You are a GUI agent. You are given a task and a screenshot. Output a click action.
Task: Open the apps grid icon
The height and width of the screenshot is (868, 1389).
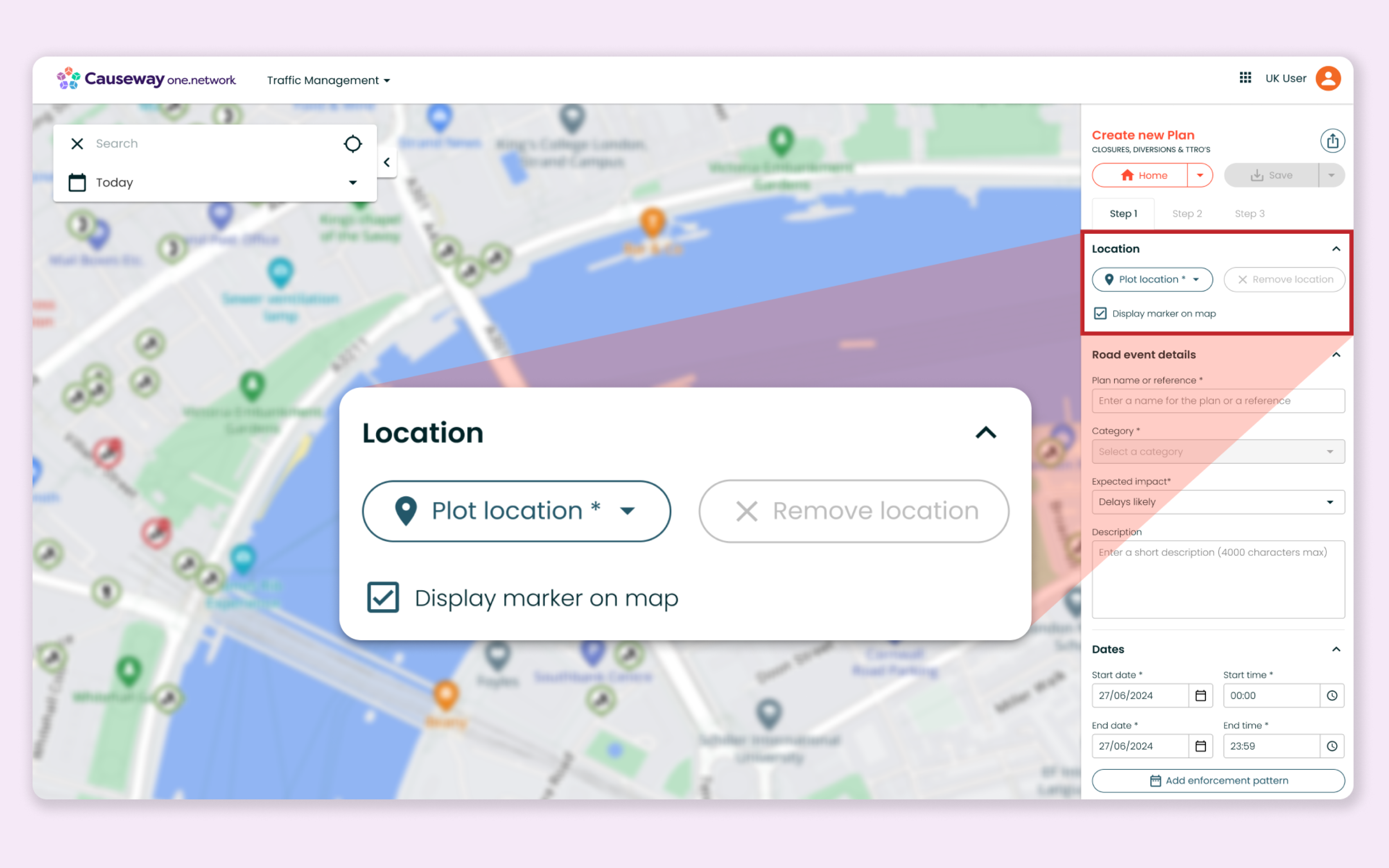coord(1245,77)
